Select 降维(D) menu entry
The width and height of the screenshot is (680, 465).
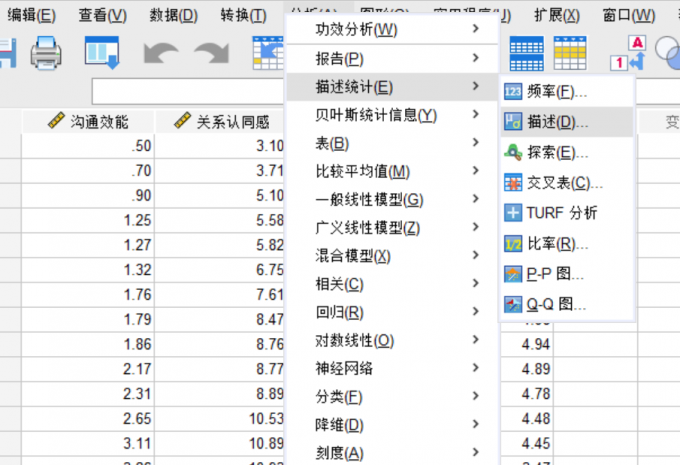[392, 425]
